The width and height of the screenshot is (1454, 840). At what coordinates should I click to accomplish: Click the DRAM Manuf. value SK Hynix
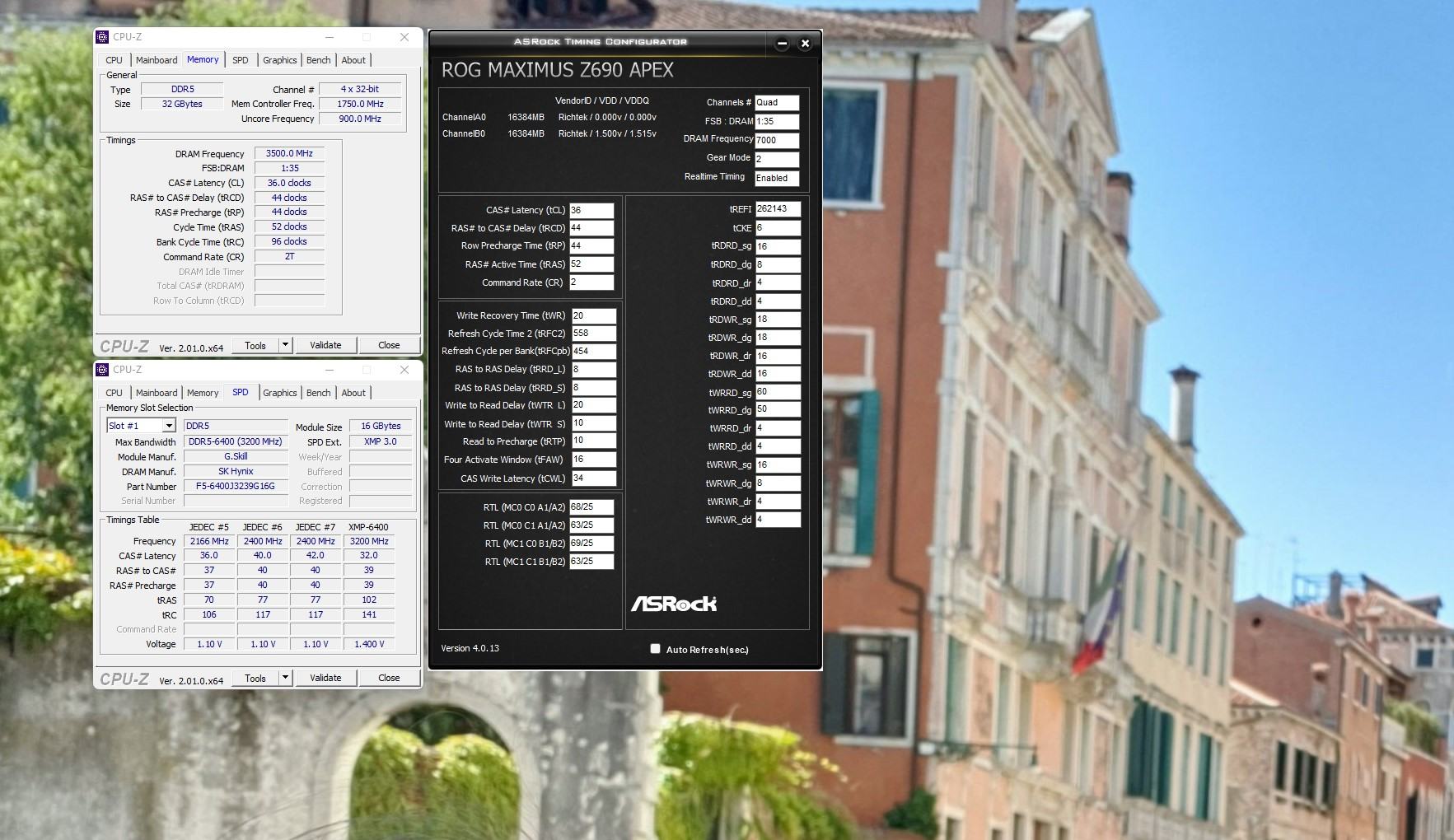coord(236,471)
